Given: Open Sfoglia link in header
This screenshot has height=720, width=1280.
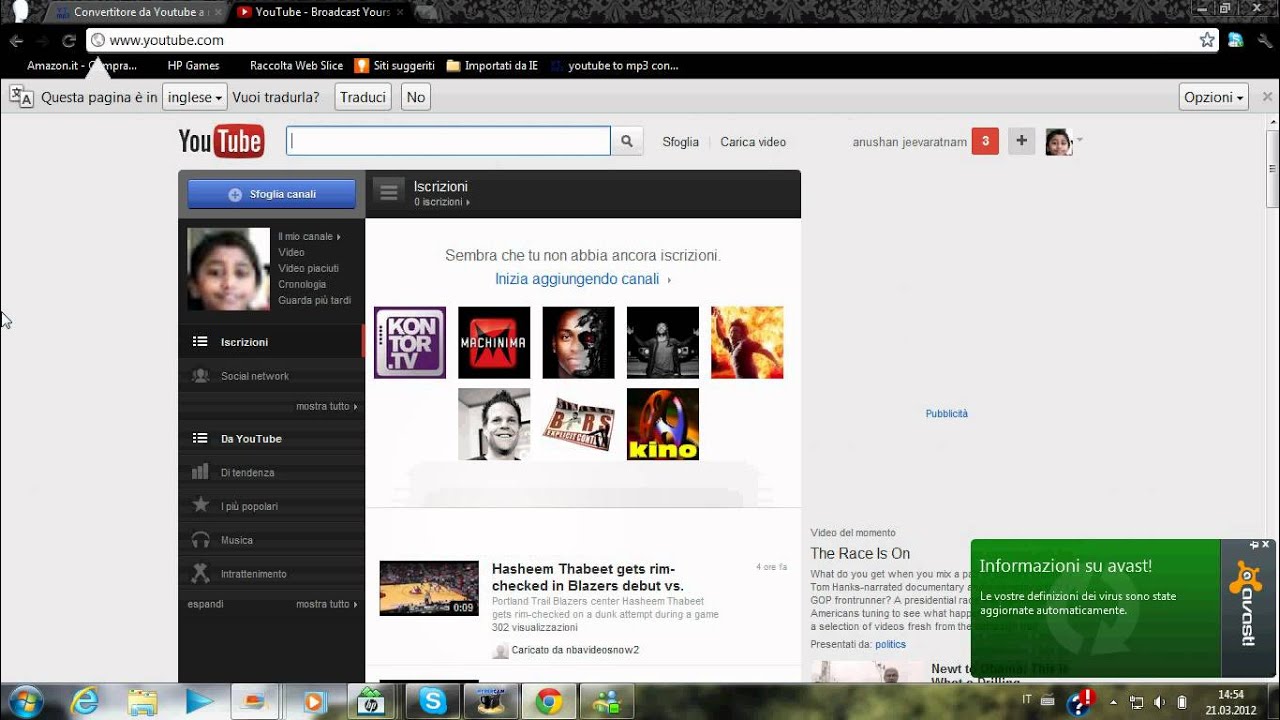Looking at the screenshot, I should pyautogui.click(x=680, y=142).
